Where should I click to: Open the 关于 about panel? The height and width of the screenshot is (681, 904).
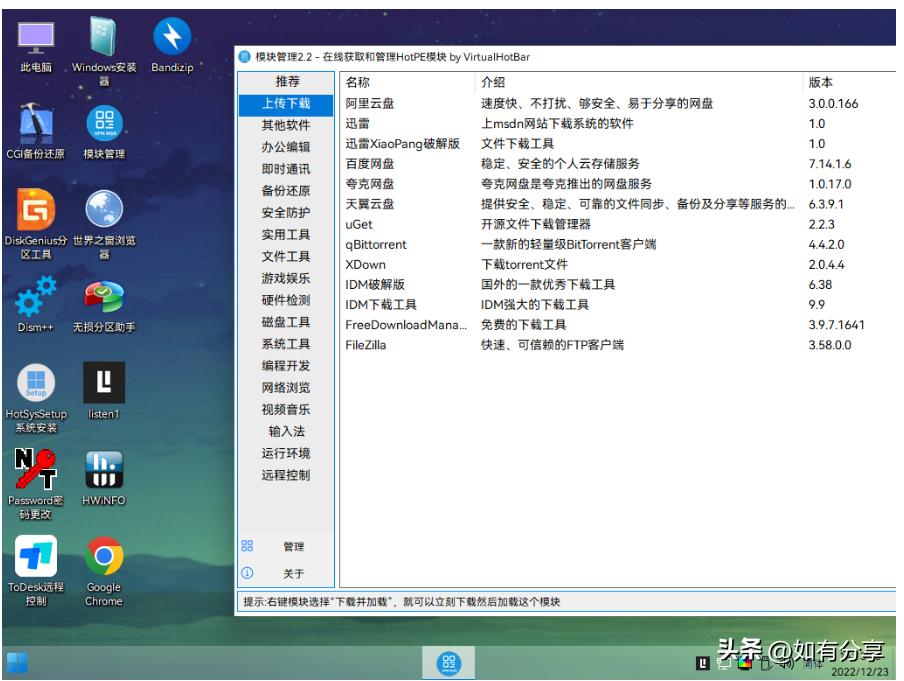[290, 575]
